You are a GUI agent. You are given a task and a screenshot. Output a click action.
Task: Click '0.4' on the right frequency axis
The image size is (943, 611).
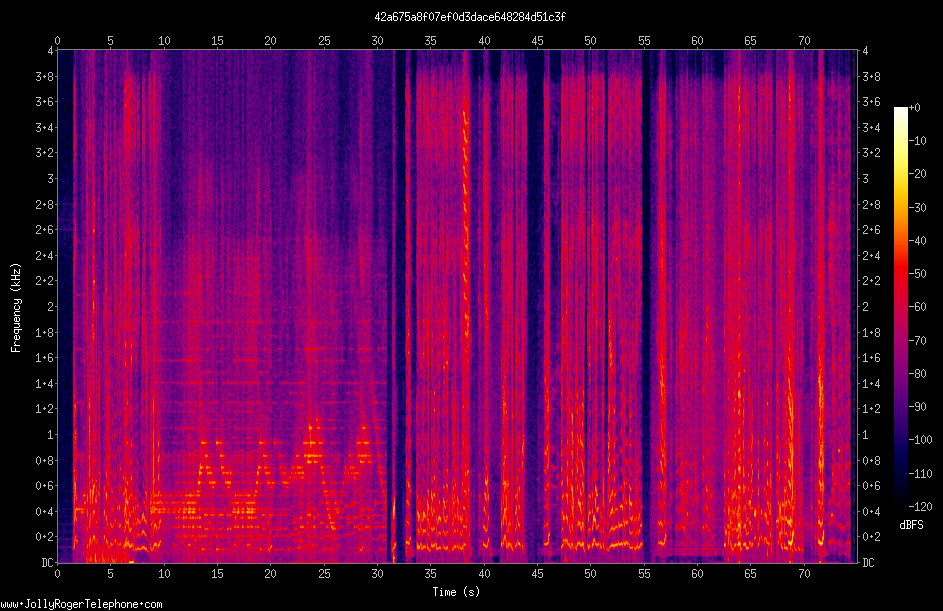pyautogui.click(x=871, y=512)
